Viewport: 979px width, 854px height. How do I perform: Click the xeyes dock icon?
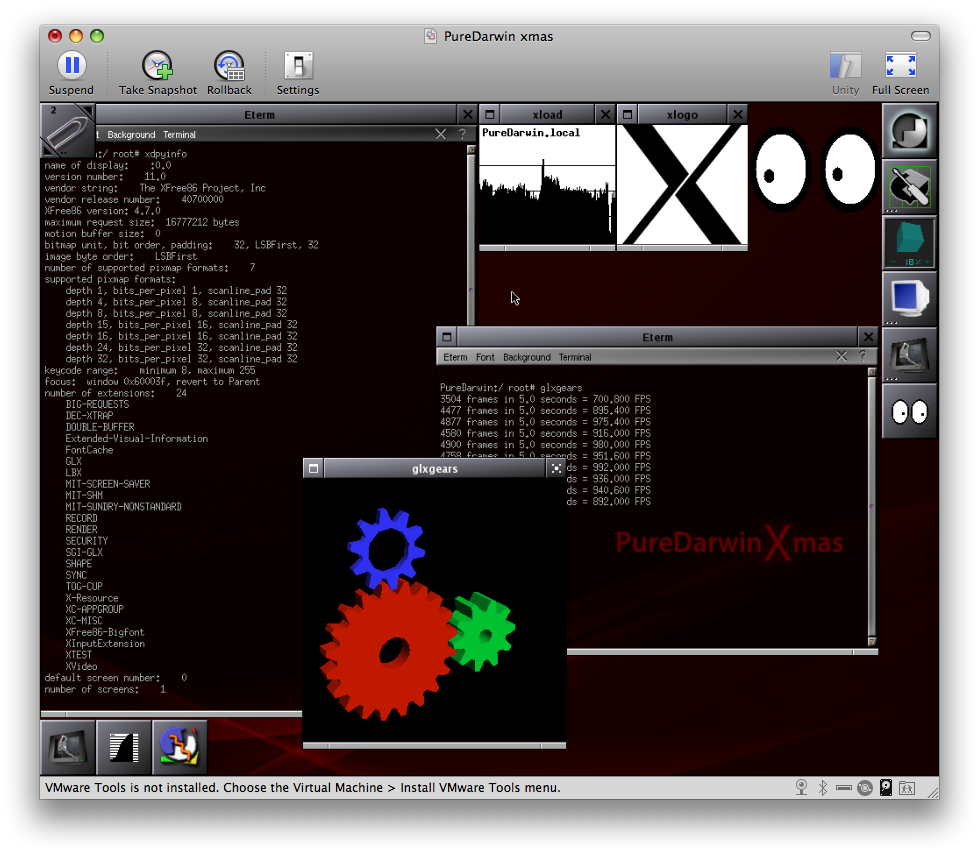tap(909, 411)
